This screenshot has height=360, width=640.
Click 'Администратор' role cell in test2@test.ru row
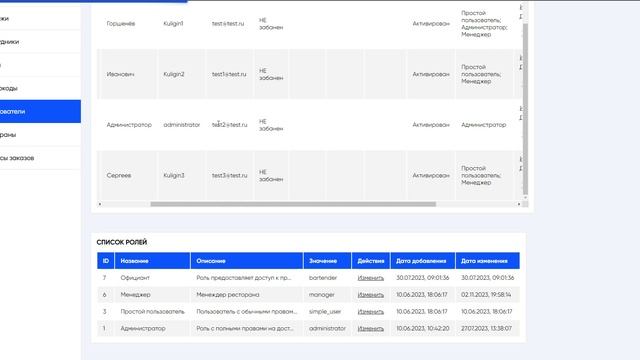click(x=484, y=125)
